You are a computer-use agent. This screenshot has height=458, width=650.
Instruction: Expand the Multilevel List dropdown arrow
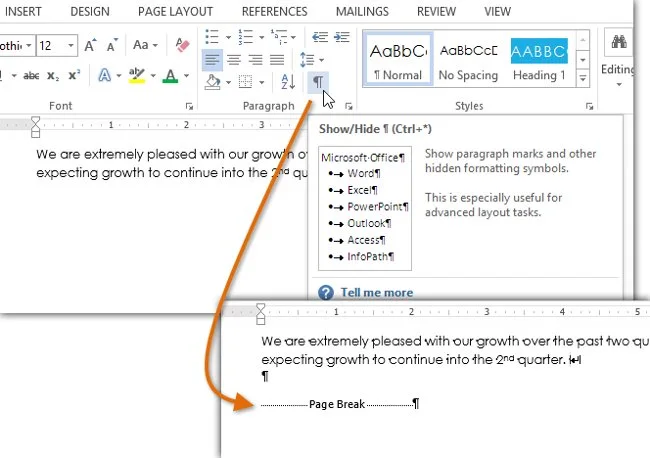[x=293, y=37]
